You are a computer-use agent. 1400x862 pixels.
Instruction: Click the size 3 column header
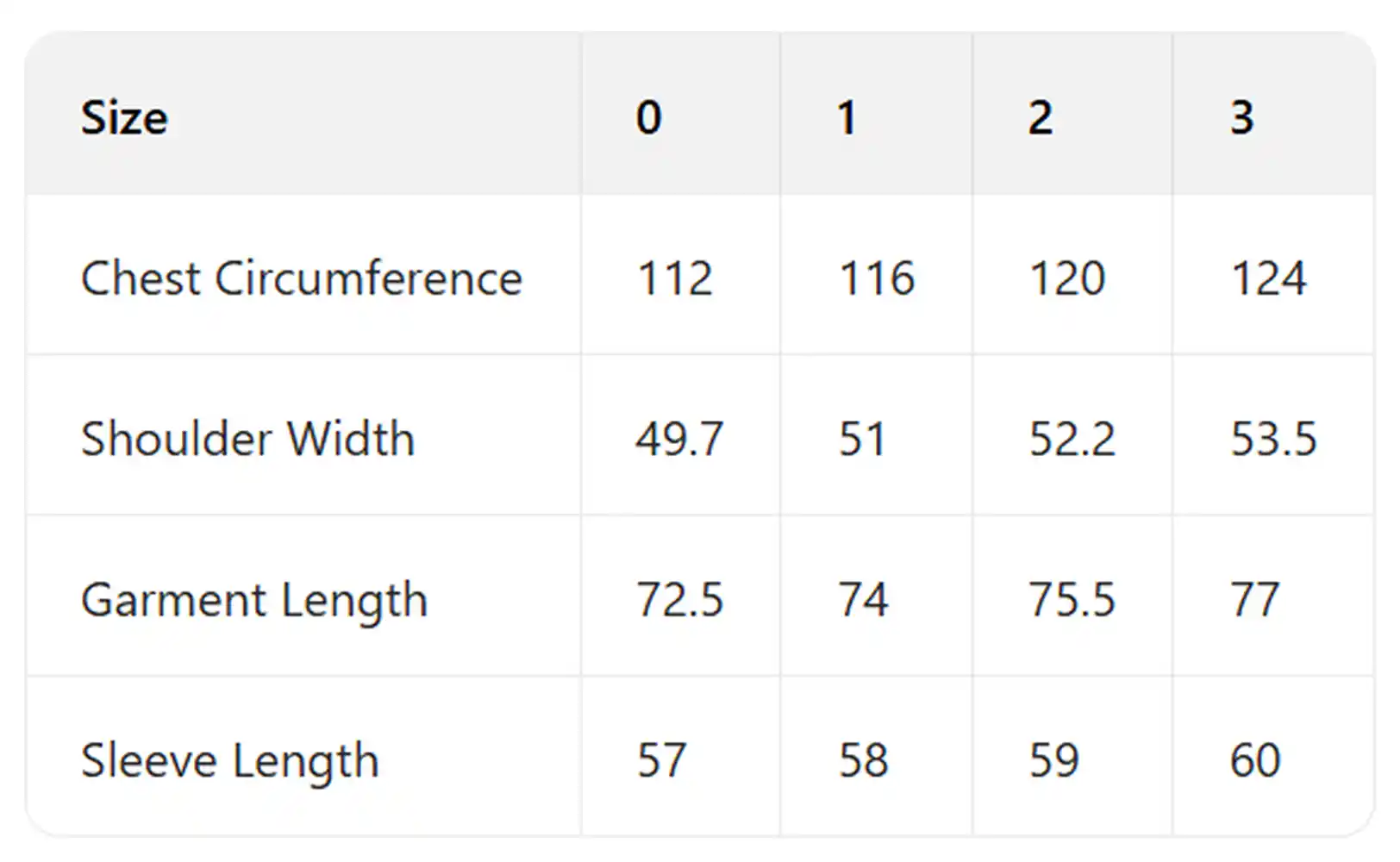click(1241, 117)
